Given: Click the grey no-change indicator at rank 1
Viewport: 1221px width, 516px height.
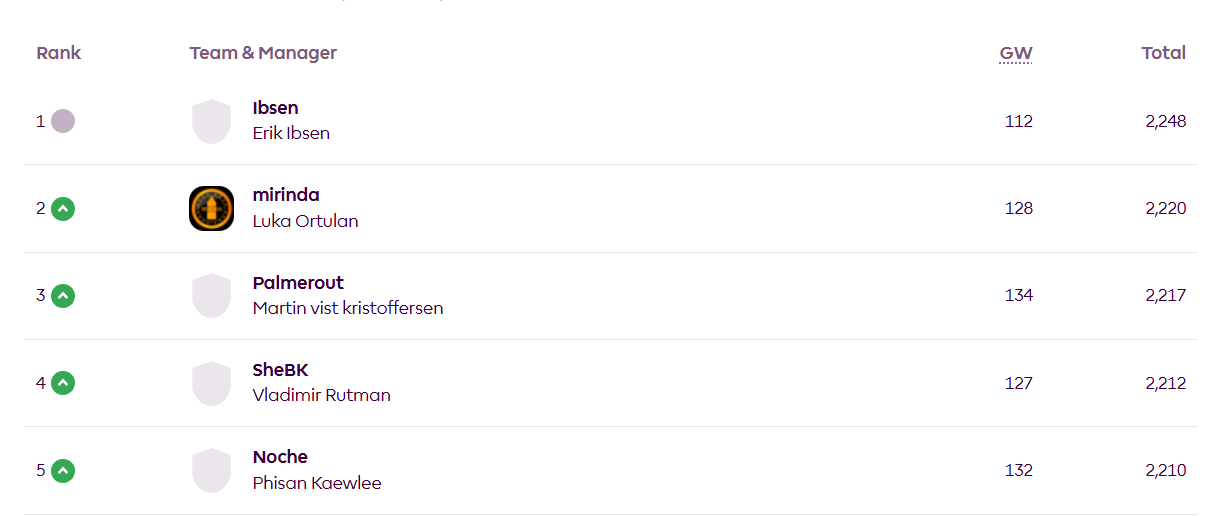Looking at the screenshot, I should (63, 121).
